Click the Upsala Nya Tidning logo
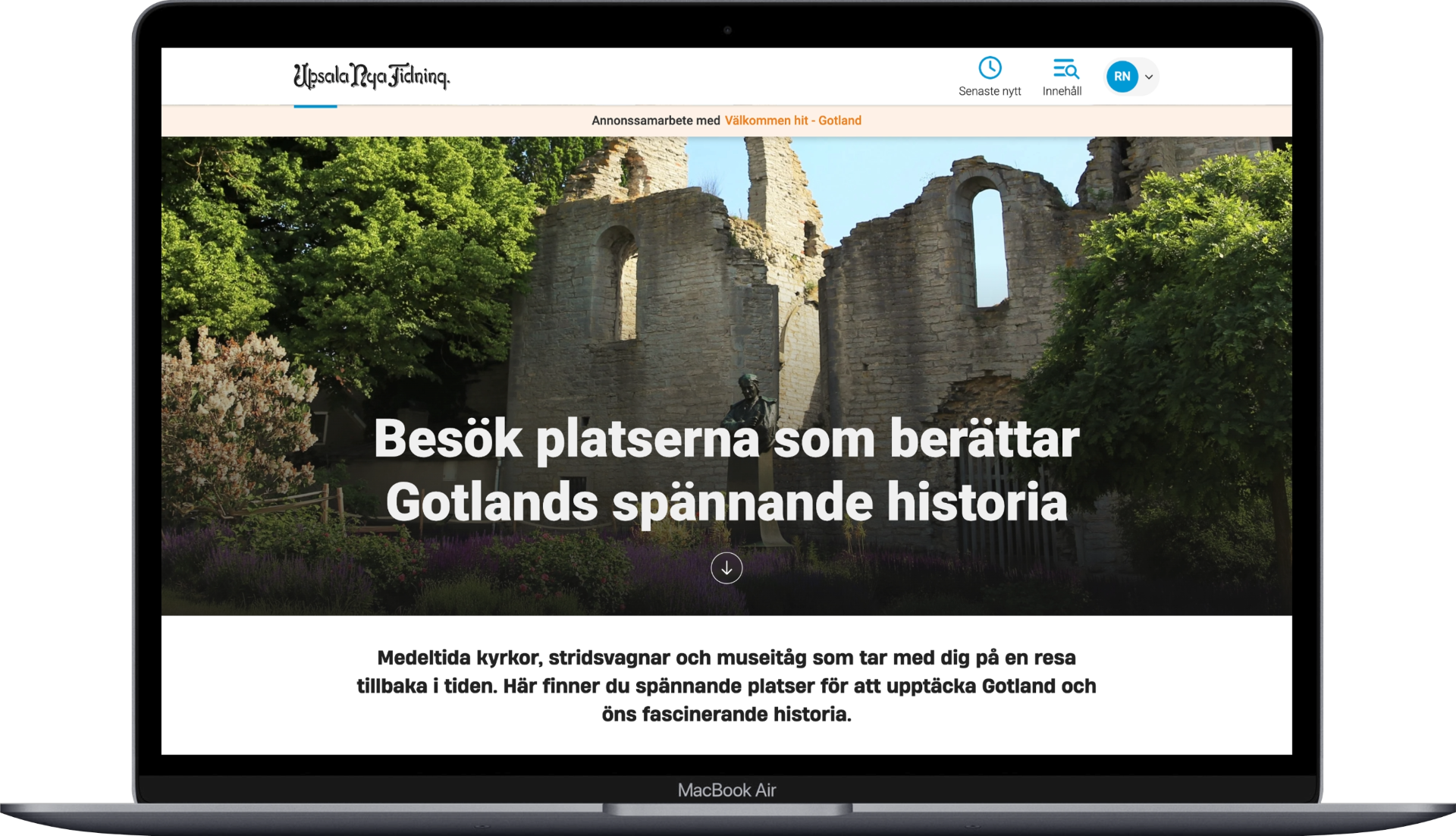The width and height of the screenshot is (1456, 836). coord(372,77)
